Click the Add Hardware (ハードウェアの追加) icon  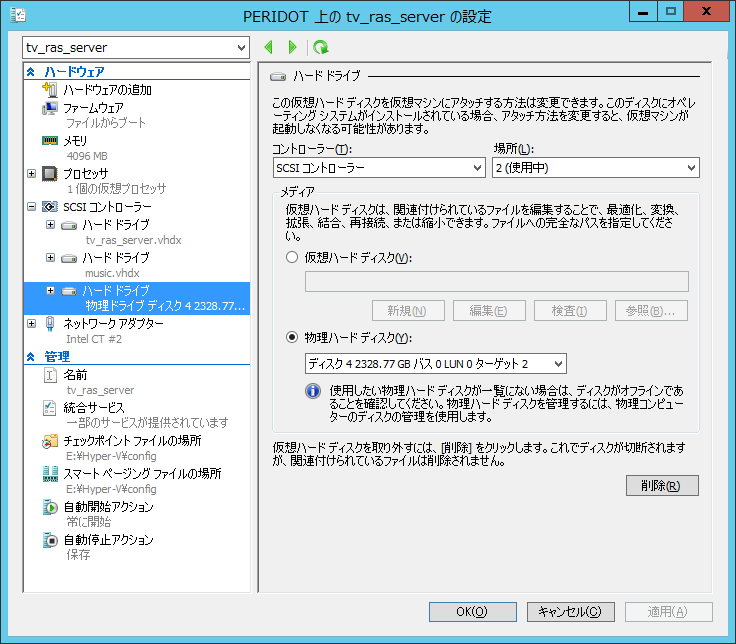point(50,89)
